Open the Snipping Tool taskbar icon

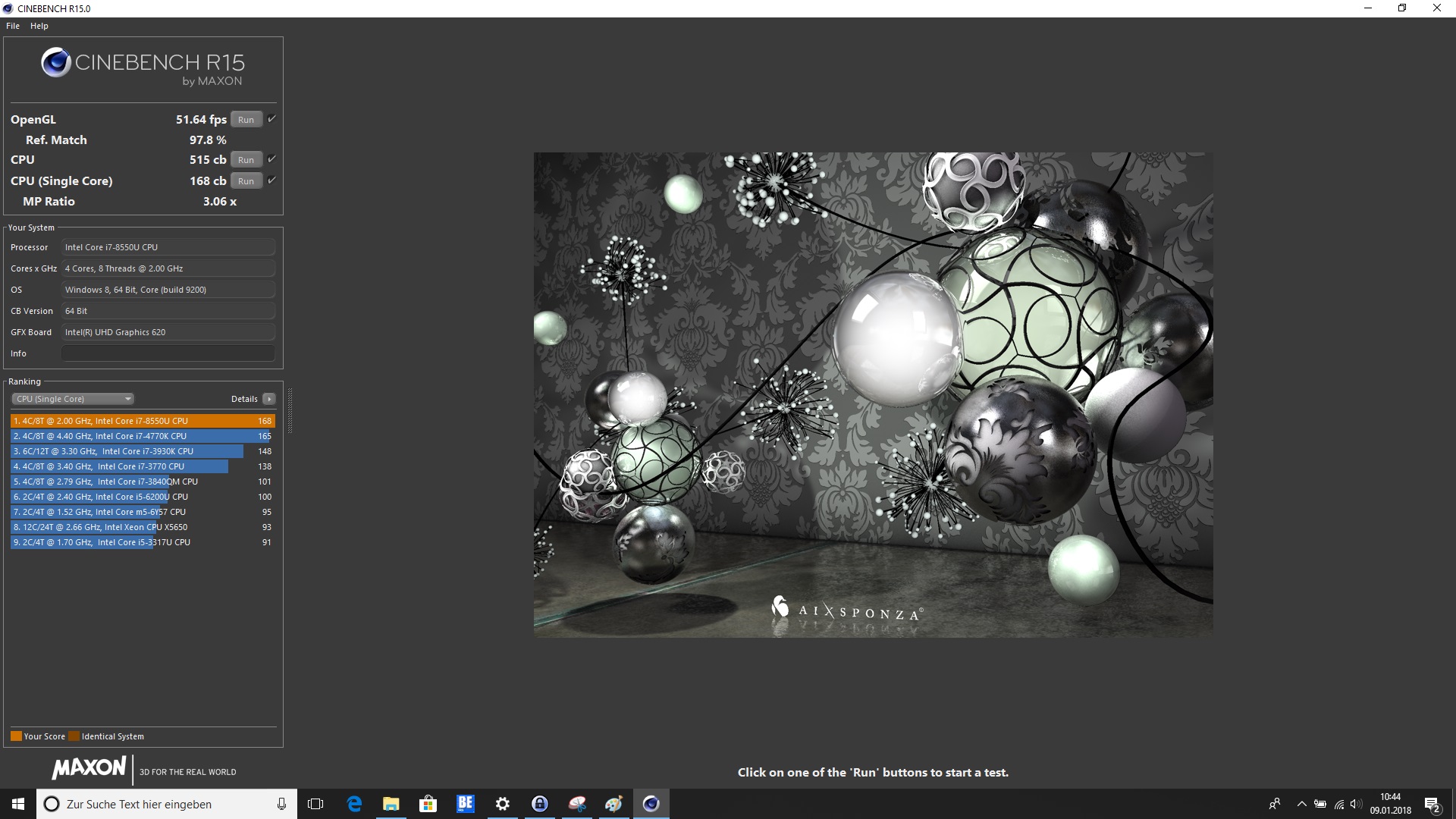tap(577, 804)
